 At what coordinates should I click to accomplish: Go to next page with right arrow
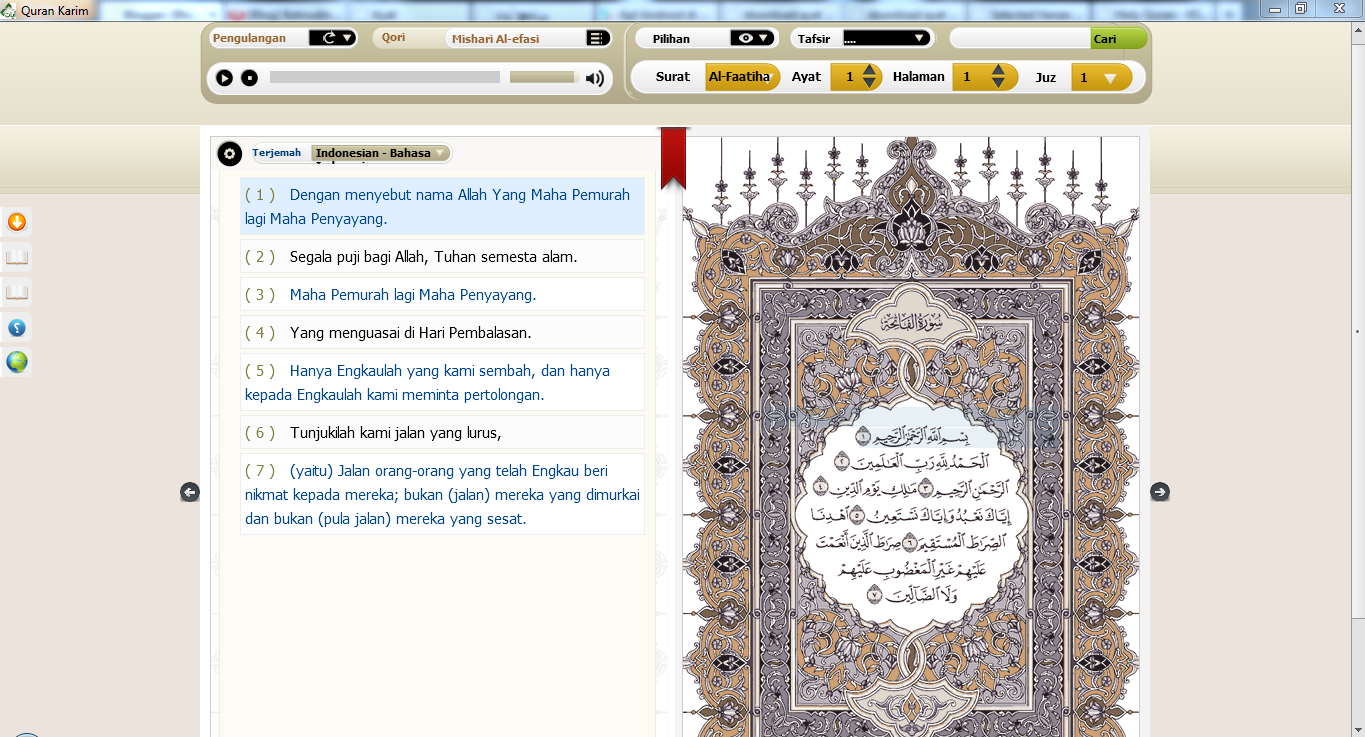click(1159, 491)
